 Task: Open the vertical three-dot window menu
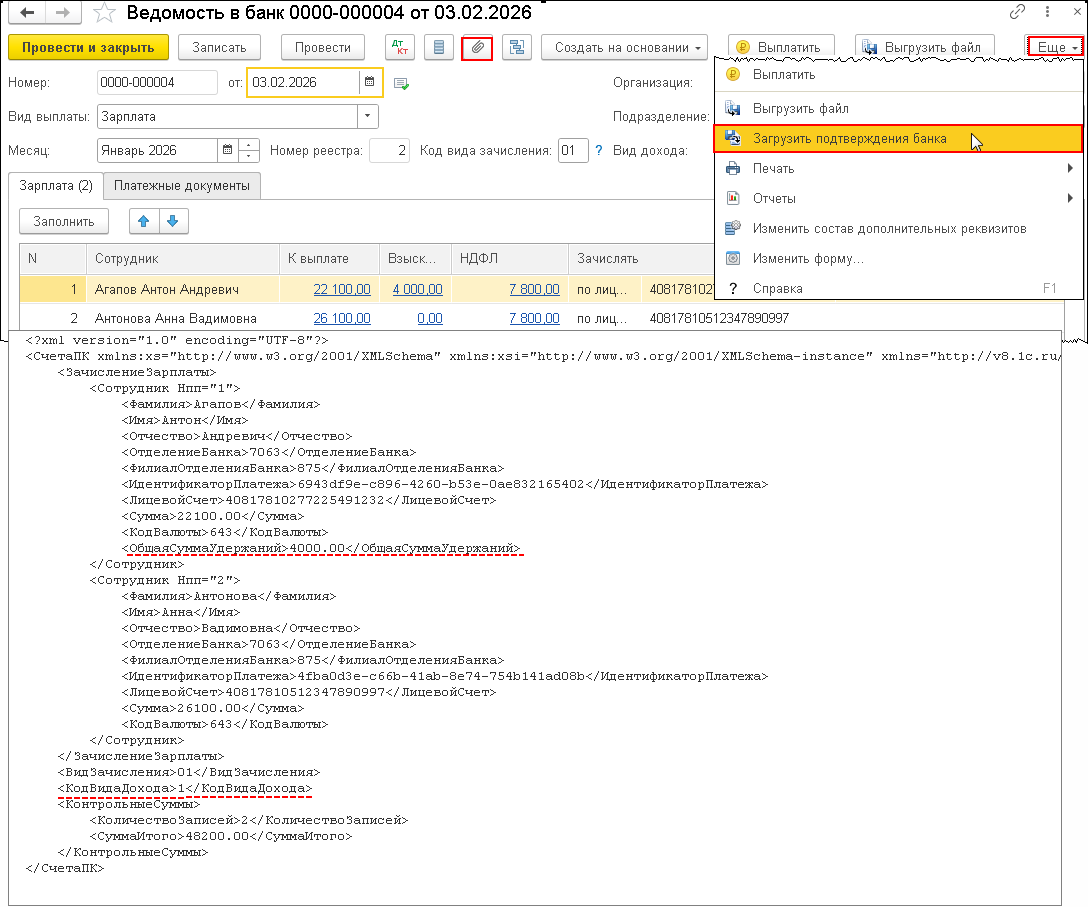coord(1047,12)
